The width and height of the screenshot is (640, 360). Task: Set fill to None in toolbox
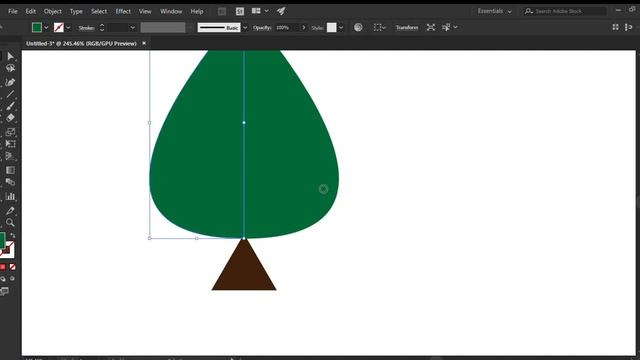tap(13, 267)
